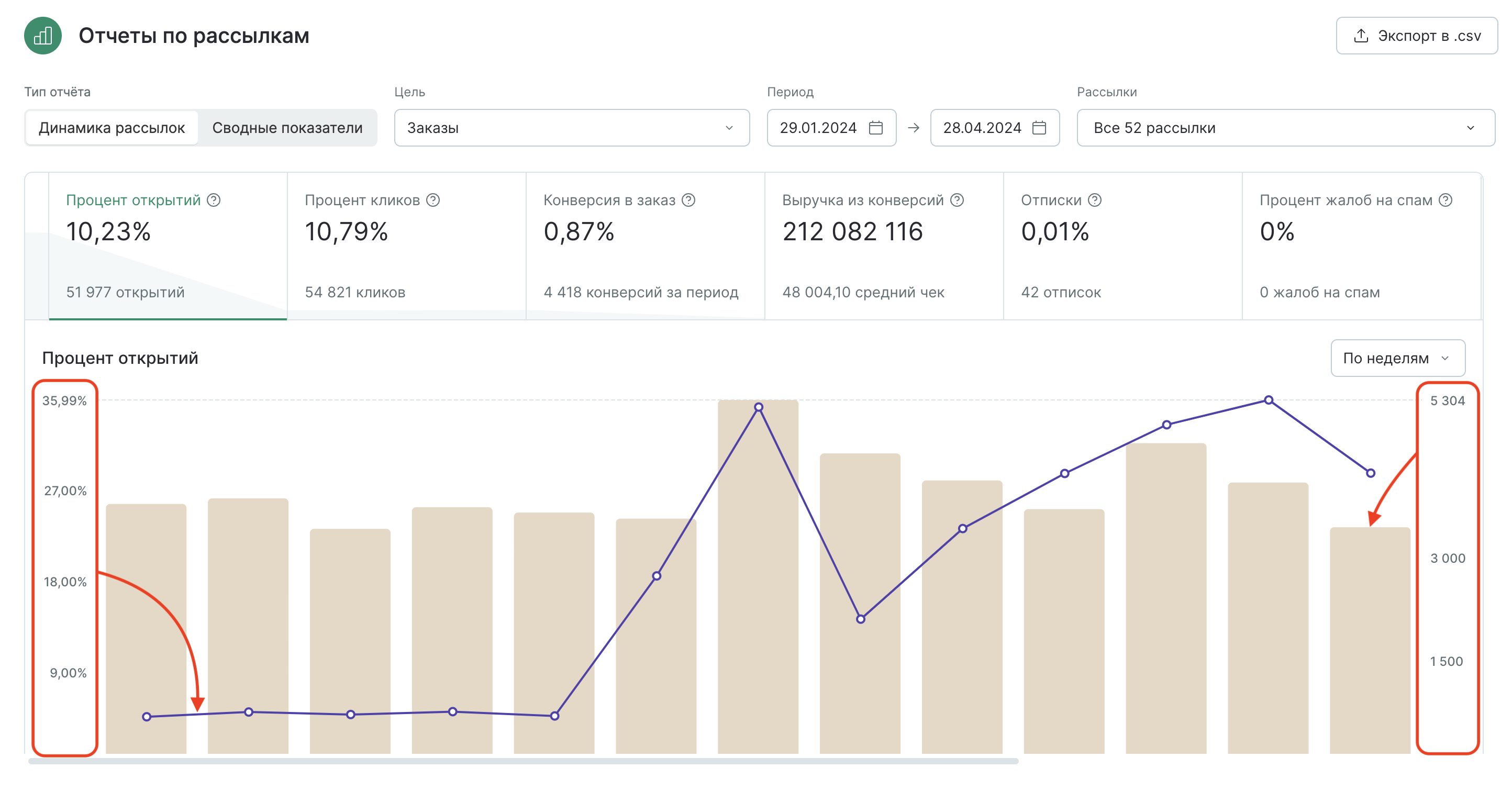This screenshot has width=1512, height=802.
Task: Click the 0,87% conversion value
Action: coord(579,231)
